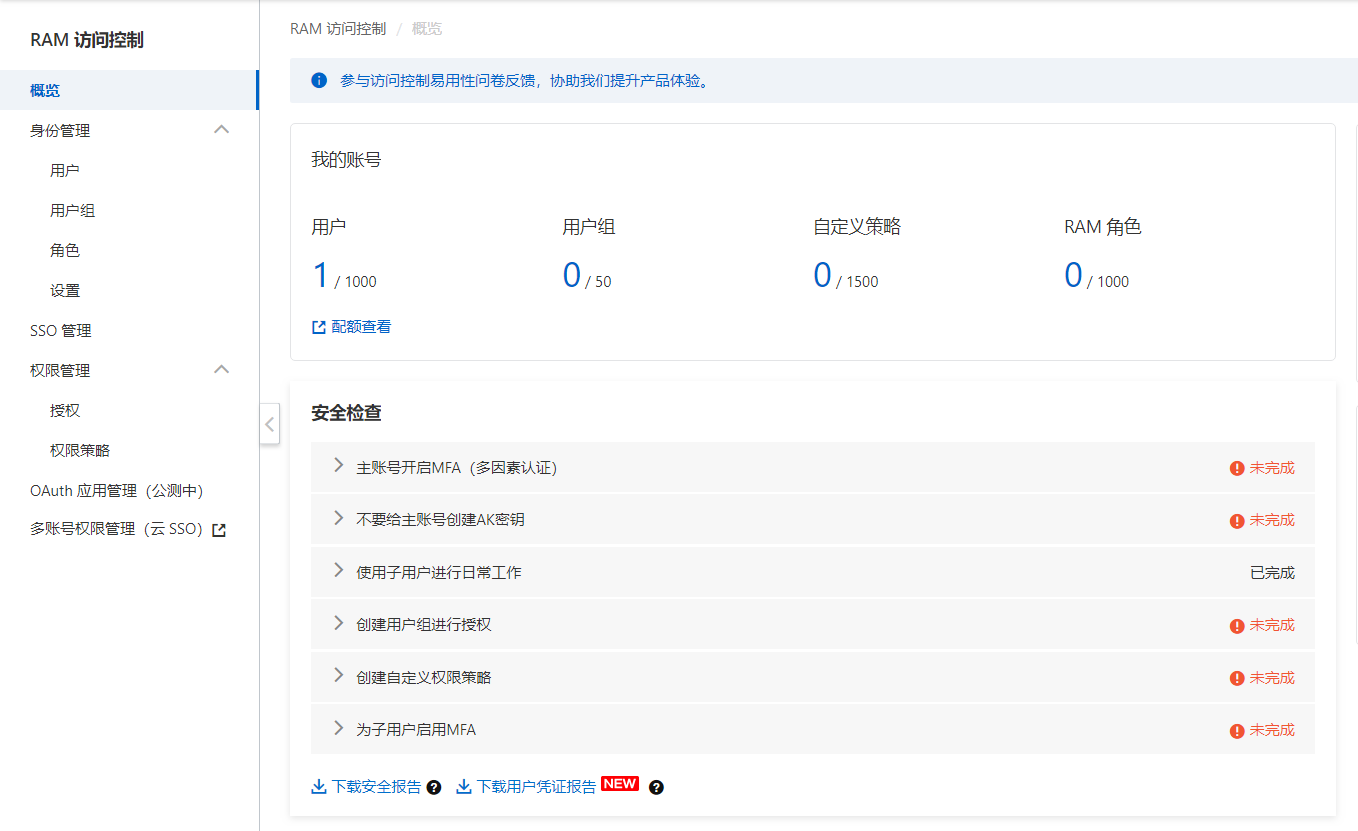Click the info icon in the feedback banner
The width and height of the screenshot is (1358, 831).
(317, 80)
